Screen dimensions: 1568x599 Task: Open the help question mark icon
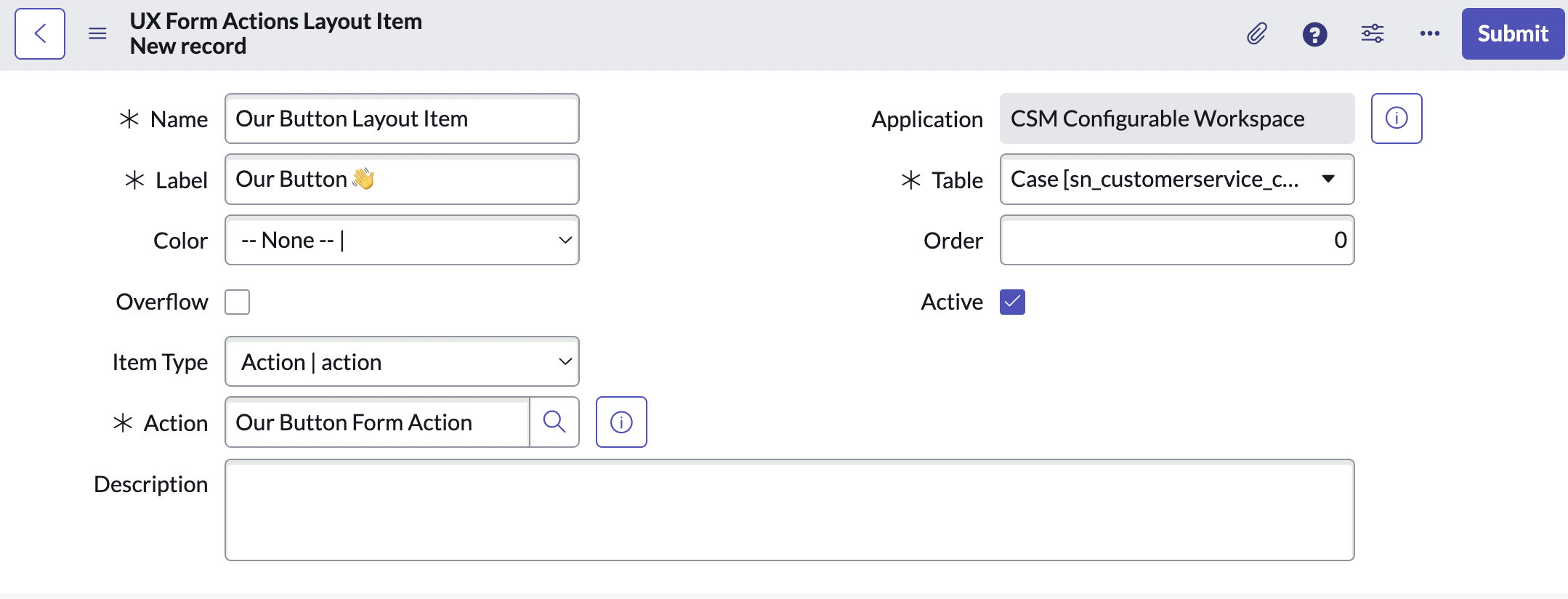(1314, 34)
